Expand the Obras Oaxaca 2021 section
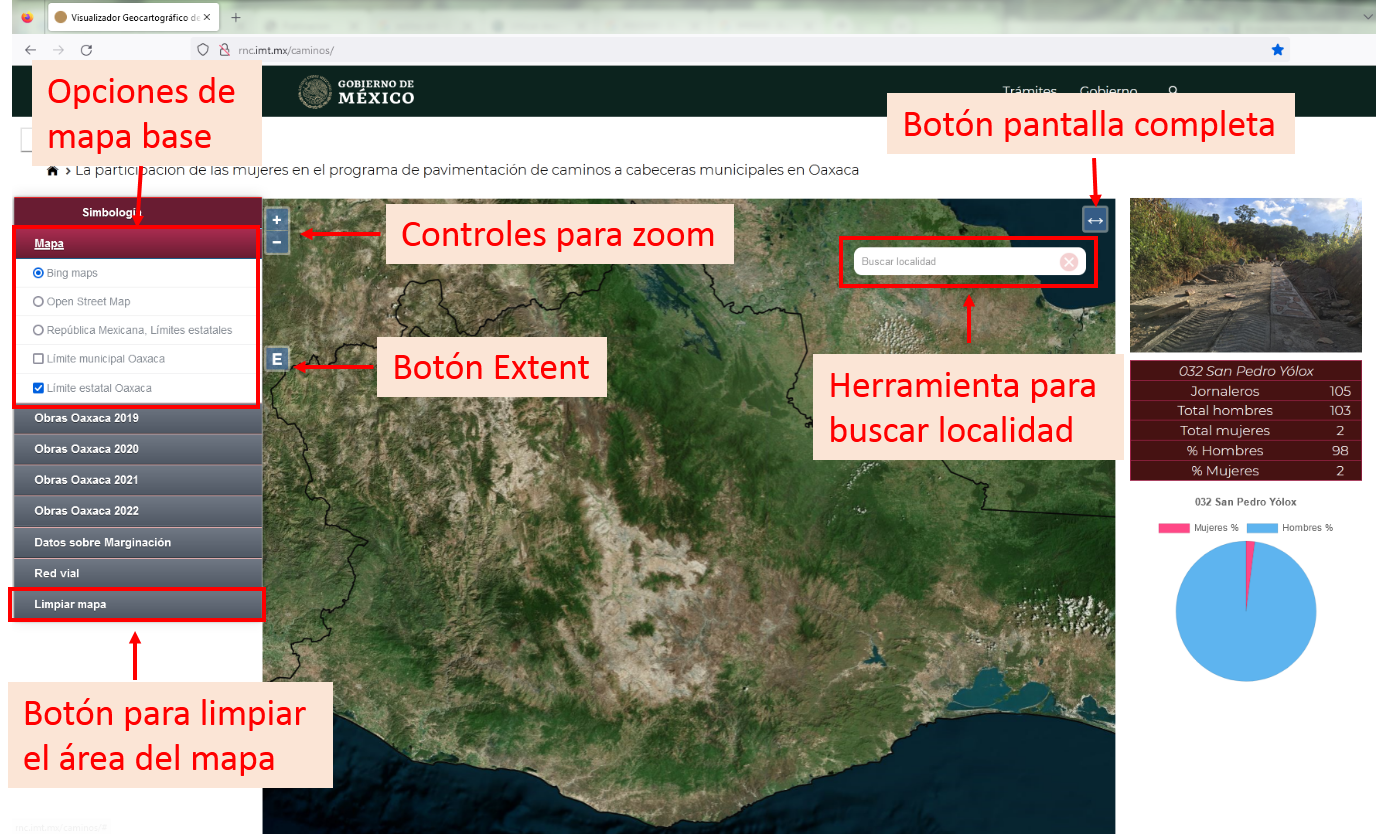The height and width of the screenshot is (834, 1376). [x=137, y=480]
